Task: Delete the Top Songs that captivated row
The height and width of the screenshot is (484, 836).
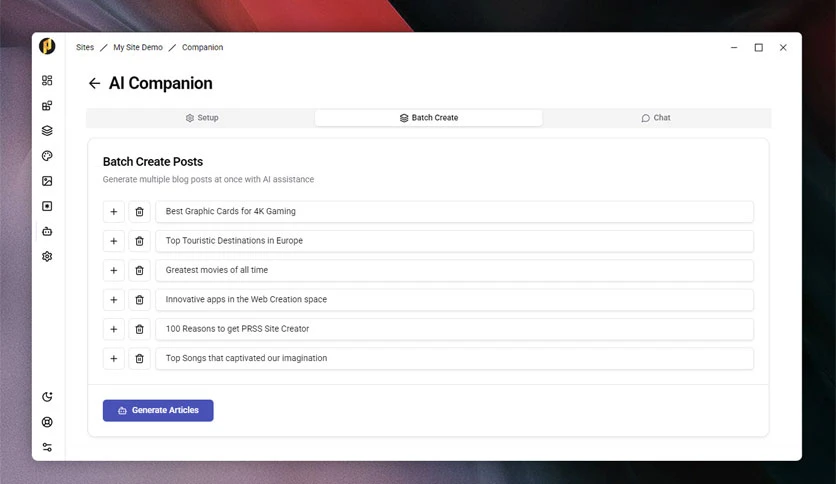Action: (x=139, y=358)
